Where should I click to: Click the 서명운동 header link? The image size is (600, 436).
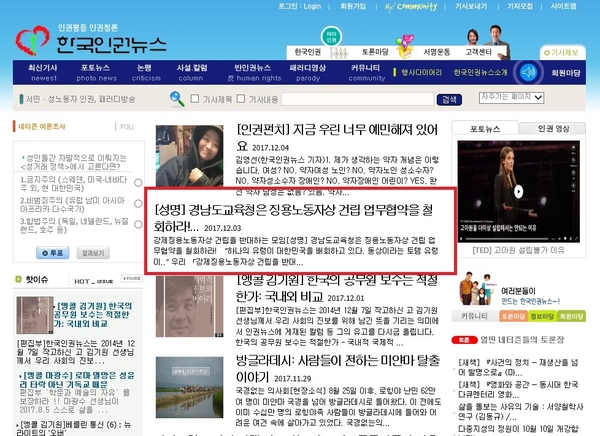pyautogui.click(x=437, y=52)
